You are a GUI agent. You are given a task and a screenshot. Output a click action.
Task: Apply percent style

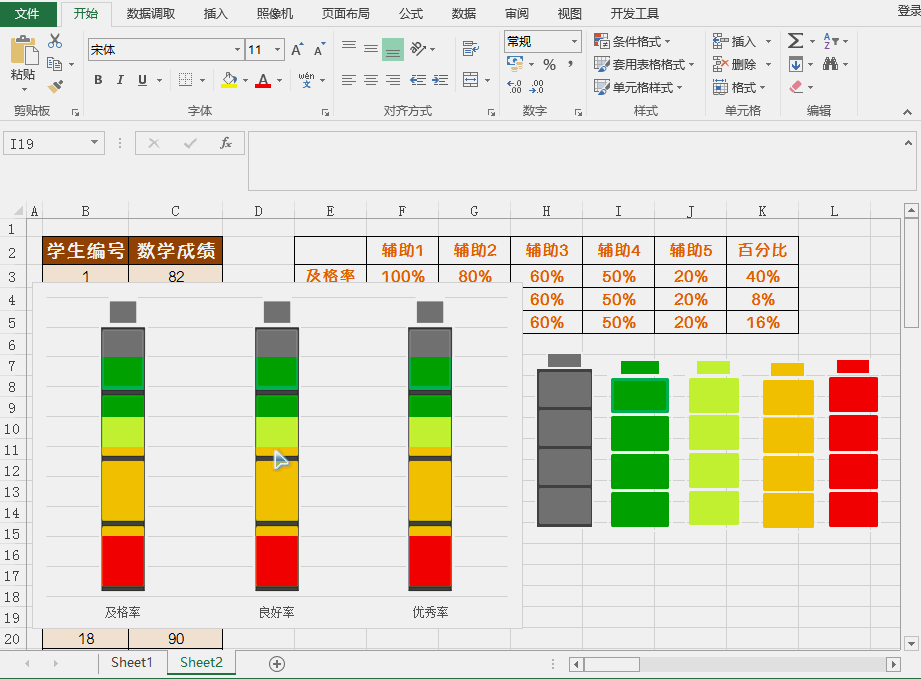(549, 65)
